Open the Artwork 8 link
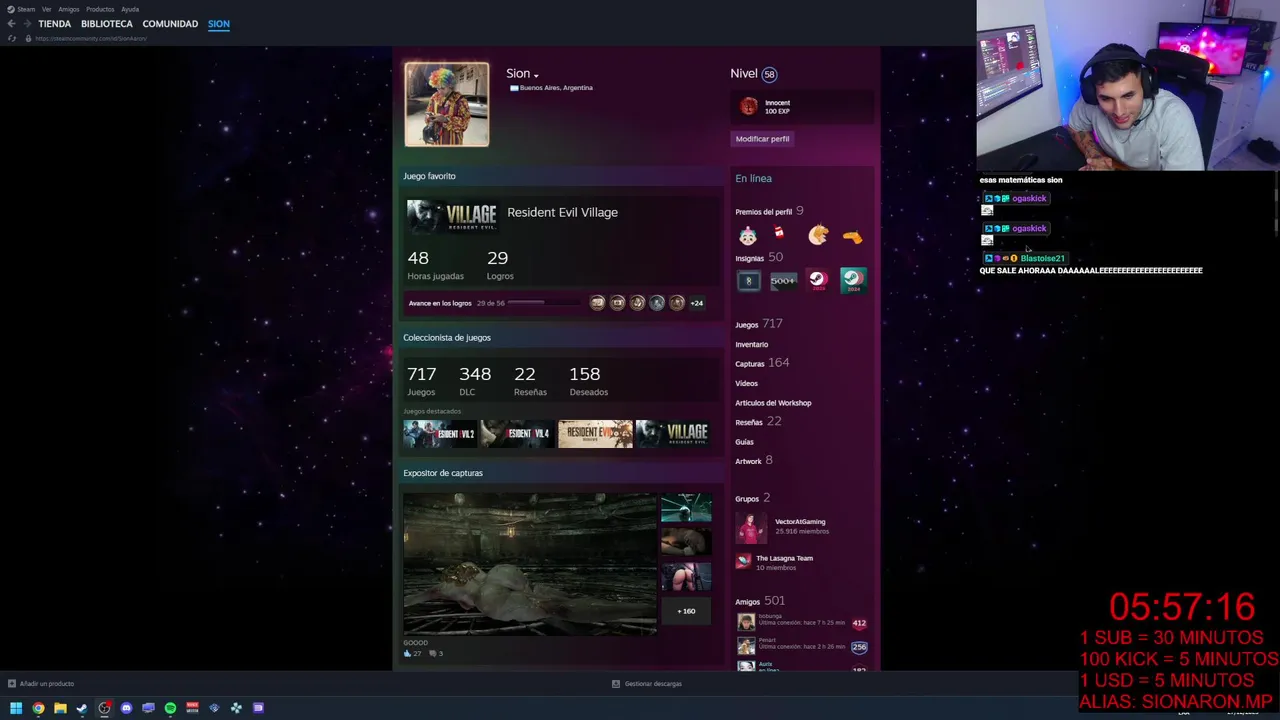Image resolution: width=1280 pixels, height=720 pixels. [754, 461]
